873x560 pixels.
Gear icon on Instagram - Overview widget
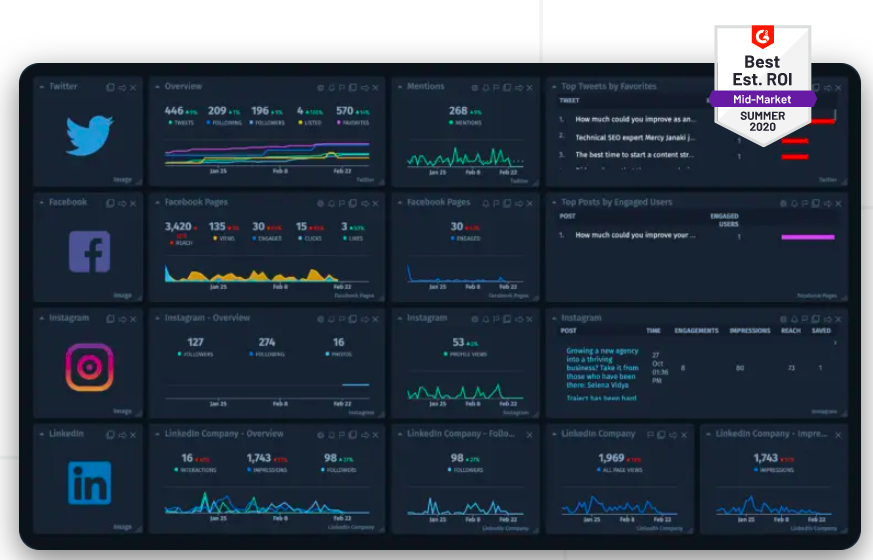pos(320,319)
